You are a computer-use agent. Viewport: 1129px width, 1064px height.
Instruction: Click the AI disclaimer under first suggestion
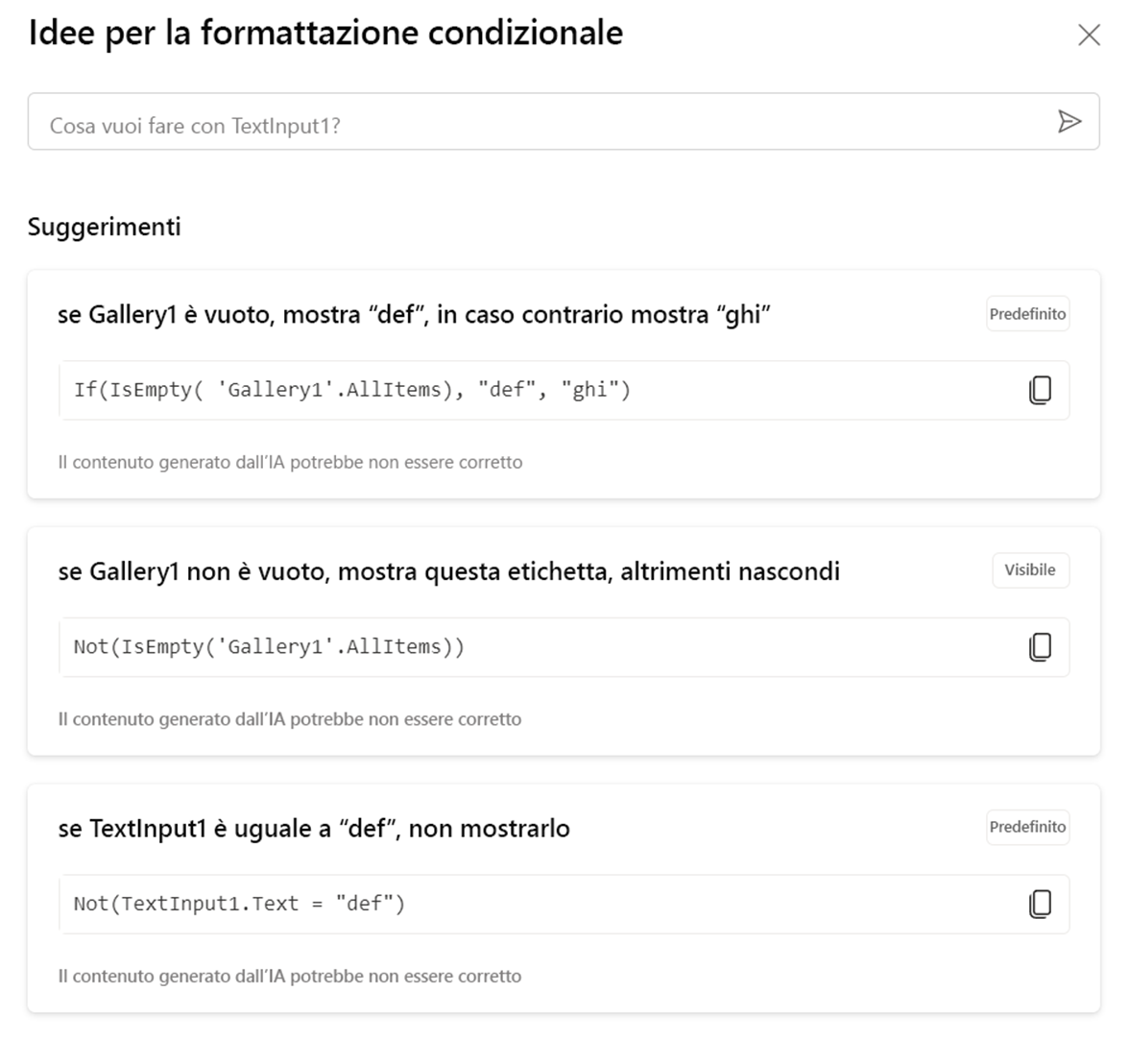tap(290, 462)
